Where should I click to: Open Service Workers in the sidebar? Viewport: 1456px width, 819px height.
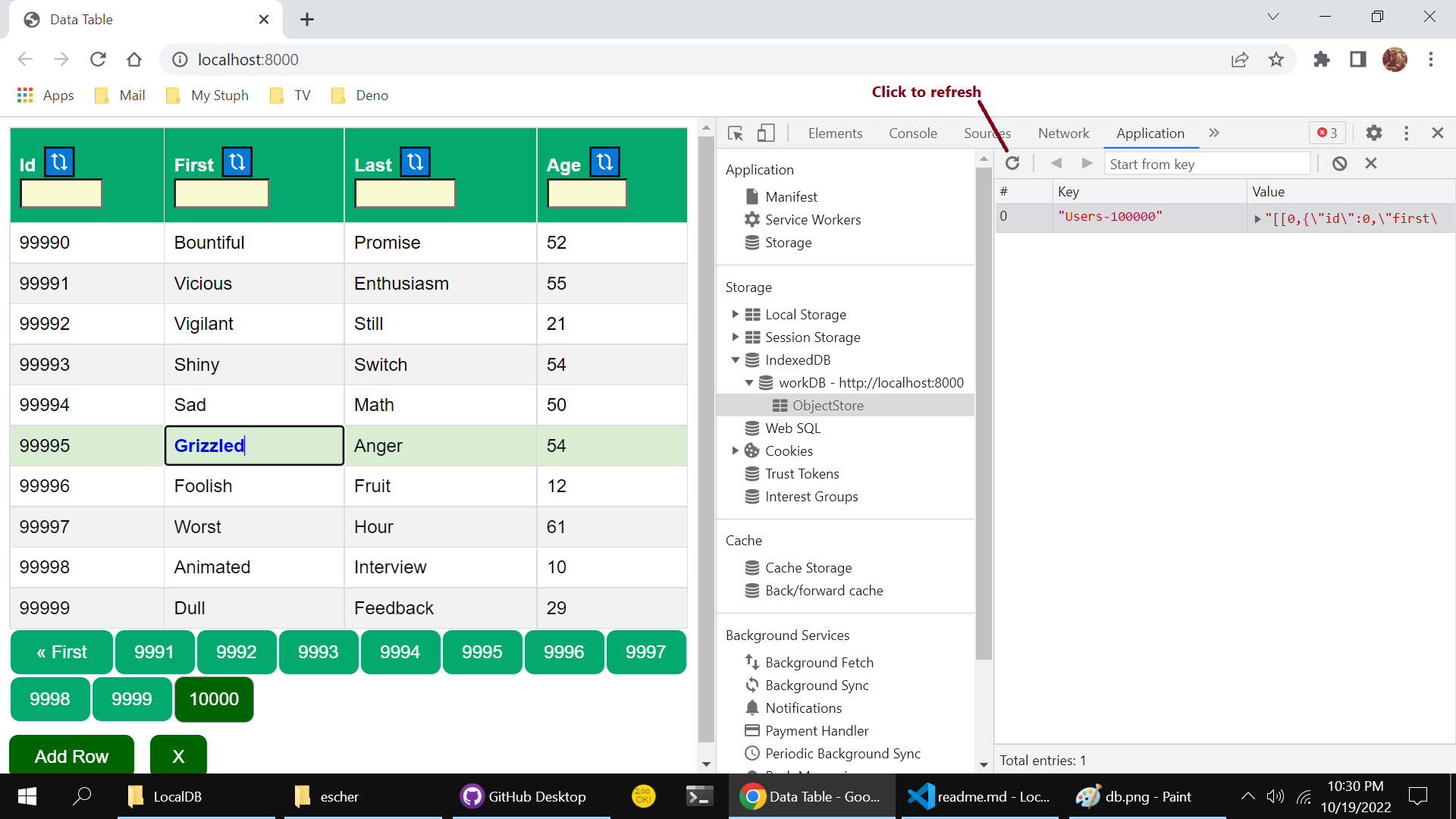point(812,220)
